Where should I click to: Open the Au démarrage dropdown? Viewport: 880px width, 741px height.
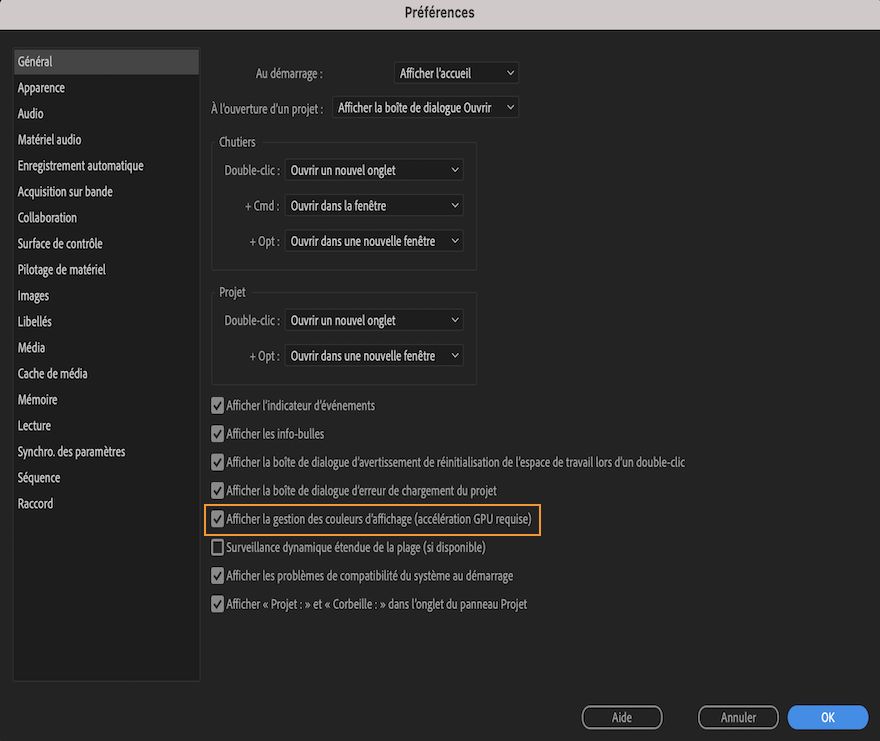[456, 72]
